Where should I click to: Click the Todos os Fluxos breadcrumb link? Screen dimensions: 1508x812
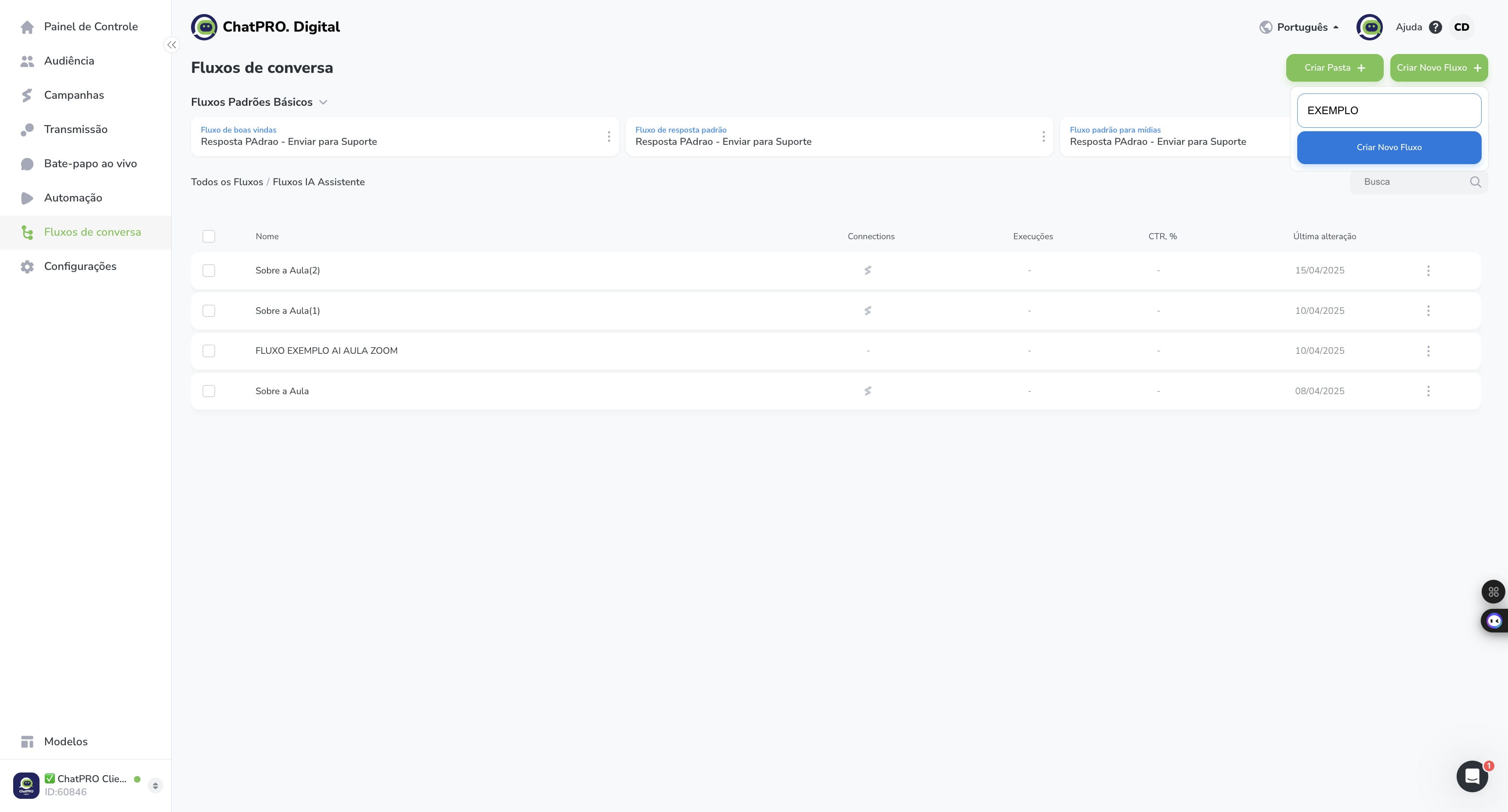(x=227, y=182)
